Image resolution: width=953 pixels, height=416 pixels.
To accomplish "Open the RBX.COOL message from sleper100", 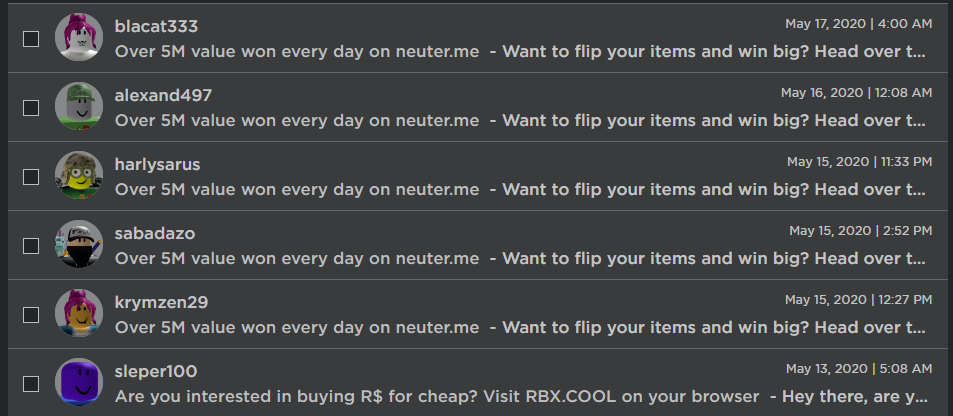I will point(520,396).
